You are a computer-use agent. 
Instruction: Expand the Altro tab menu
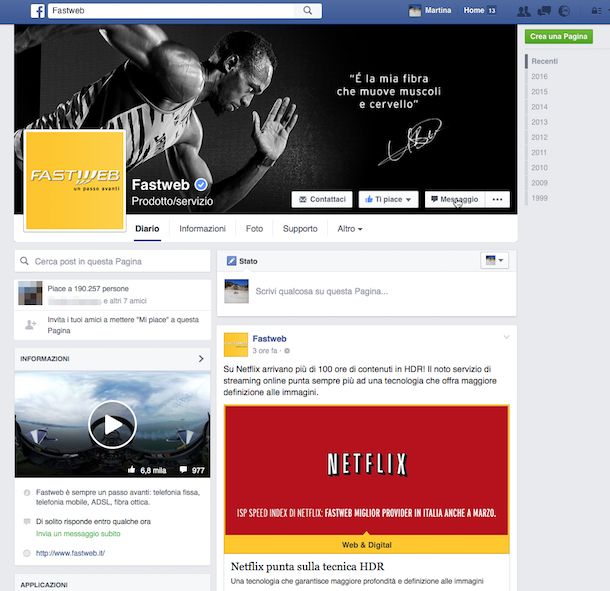point(350,229)
